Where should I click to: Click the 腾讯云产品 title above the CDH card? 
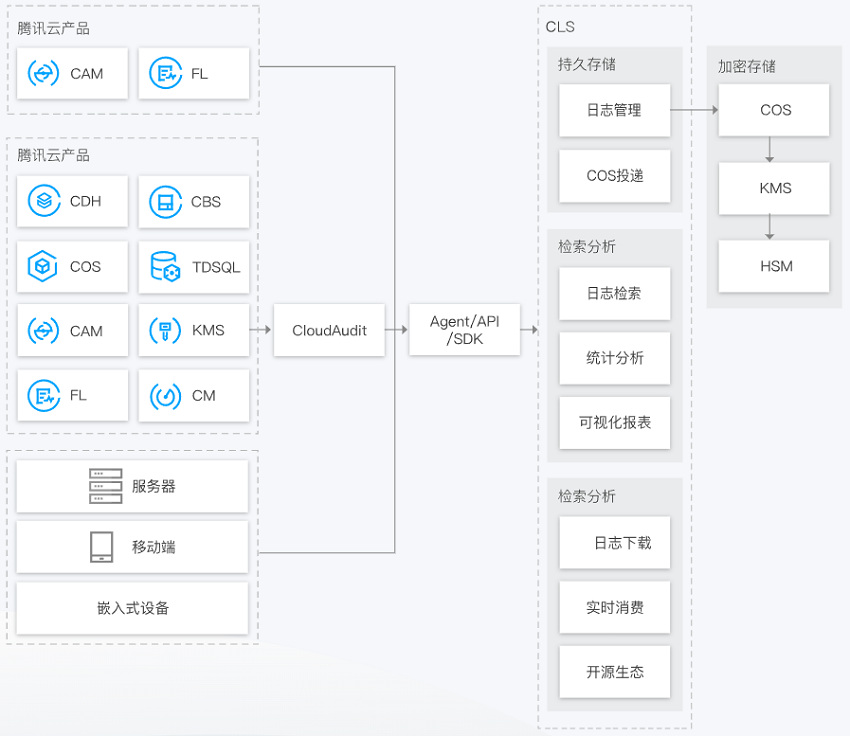(x=53, y=156)
